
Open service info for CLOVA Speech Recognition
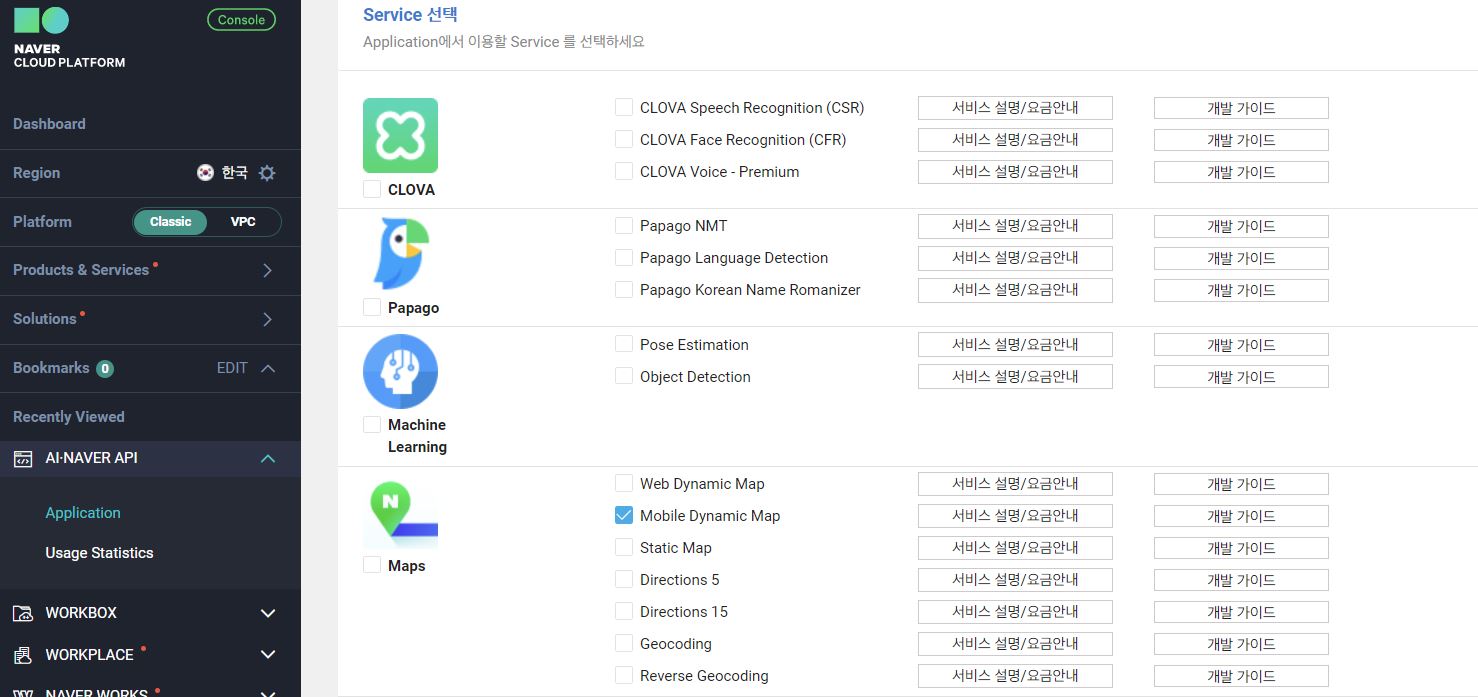coord(1015,108)
